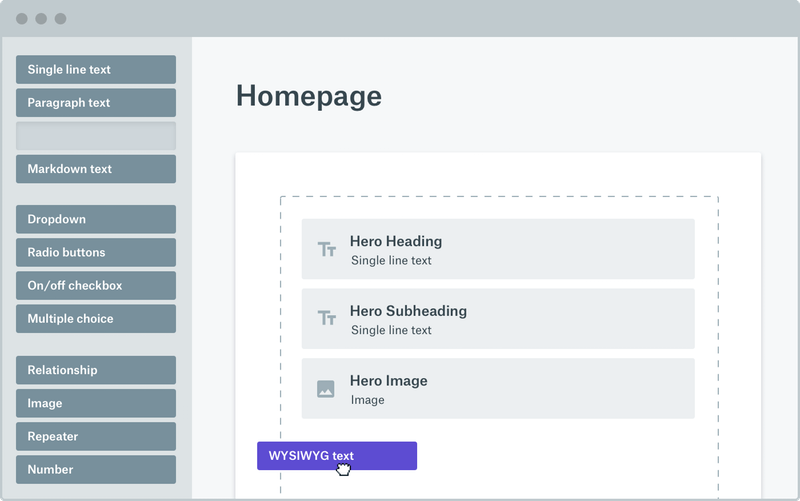The height and width of the screenshot is (501, 800).
Task: Choose the Paragraph text field type
Action: (96, 103)
